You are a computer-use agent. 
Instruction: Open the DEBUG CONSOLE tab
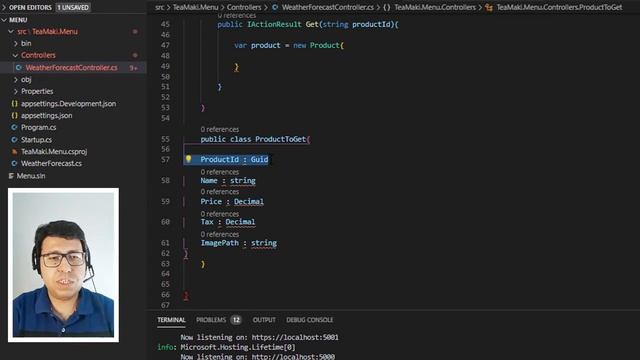(x=309, y=320)
